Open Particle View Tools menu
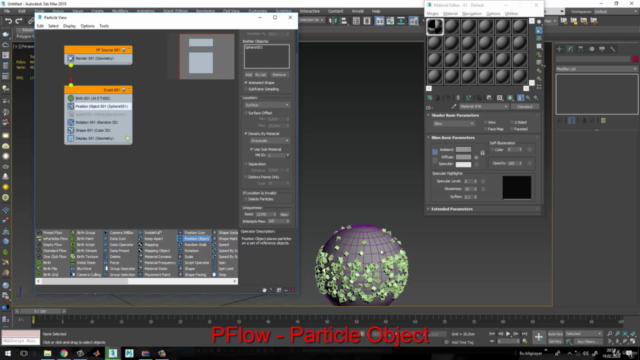Viewport: 640px width, 360px height. [104, 26]
